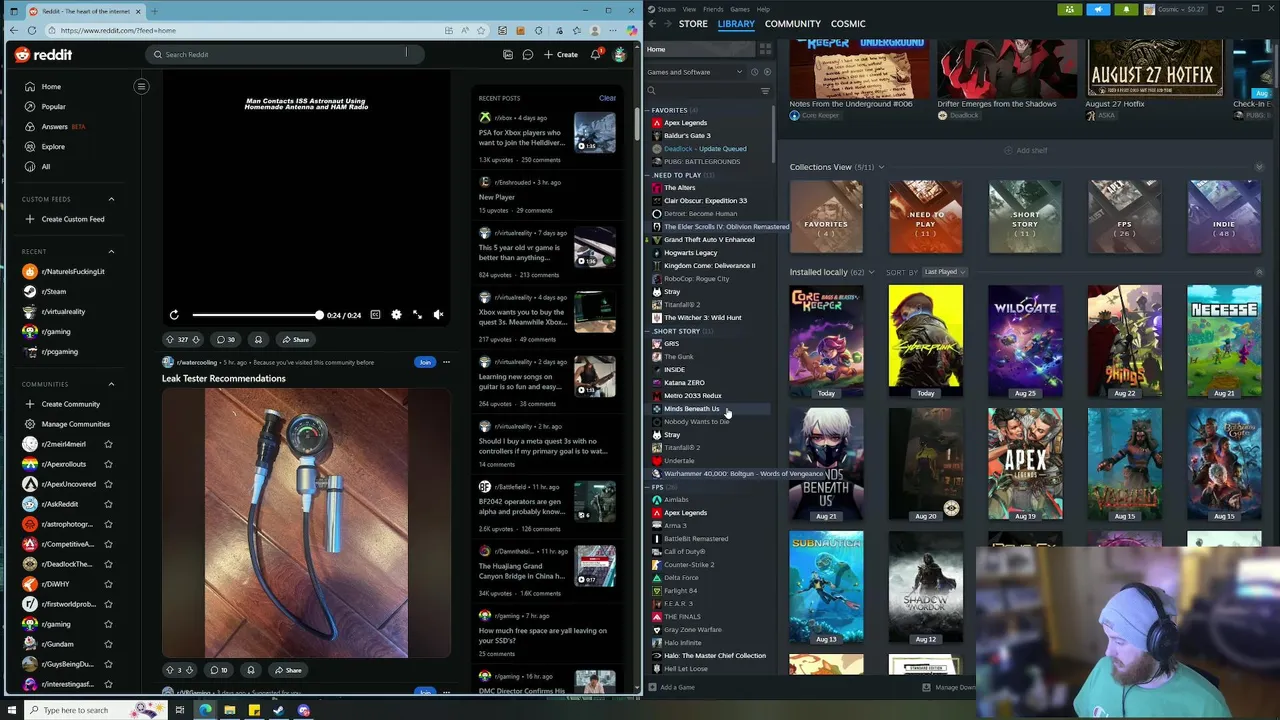This screenshot has height=720, width=1280.
Task: Open Reddit notifications bell
Action: pyautogui.click(x=596, y=55)
